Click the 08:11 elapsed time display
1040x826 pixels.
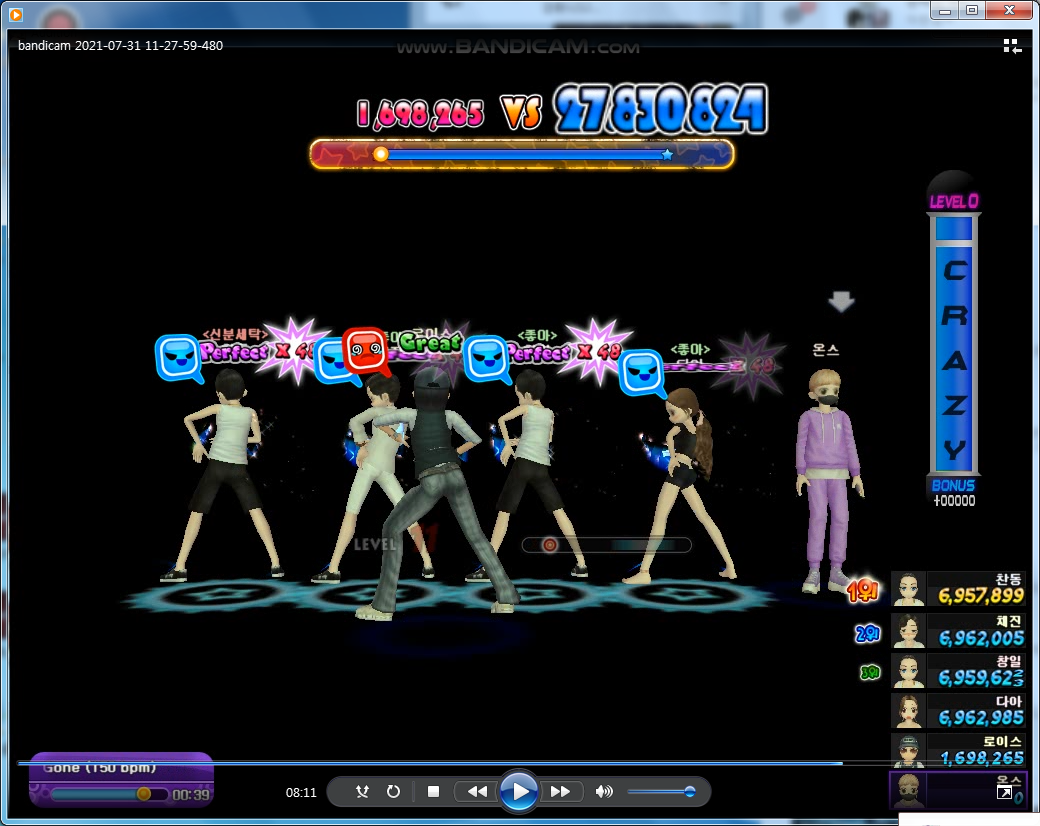[301, 792]
